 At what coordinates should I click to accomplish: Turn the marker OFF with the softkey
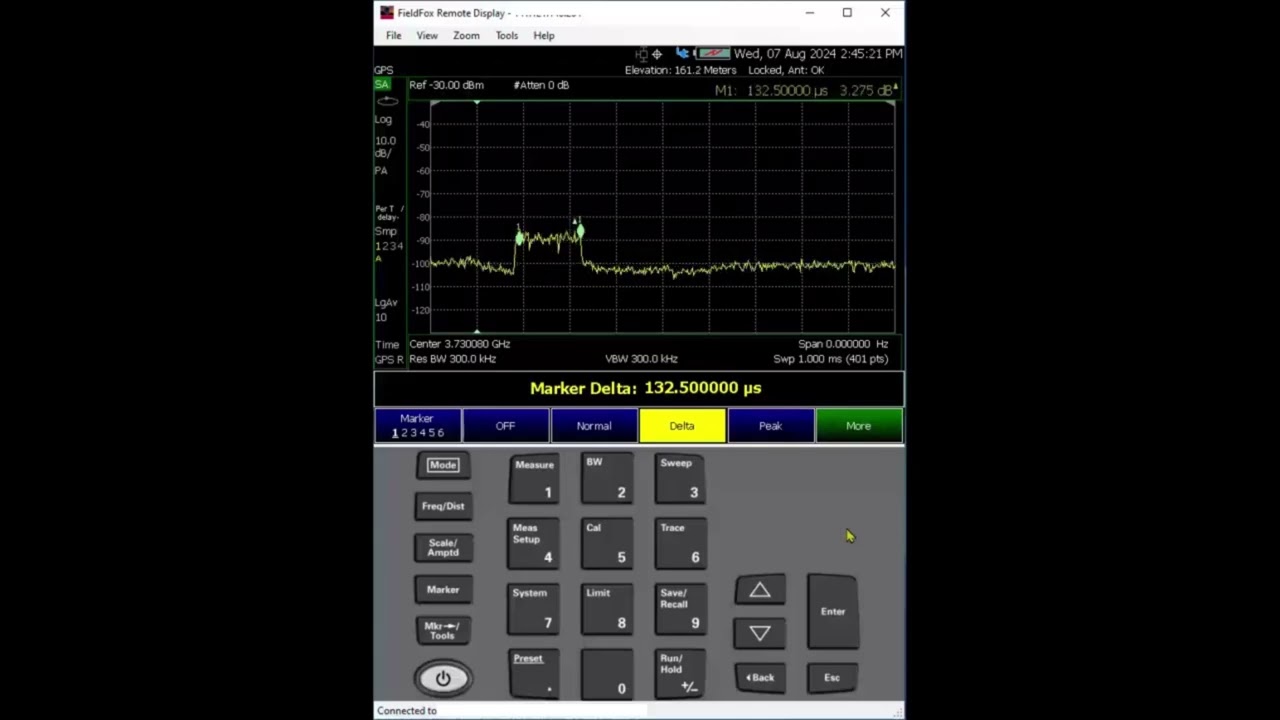click(x=505, y=426)
